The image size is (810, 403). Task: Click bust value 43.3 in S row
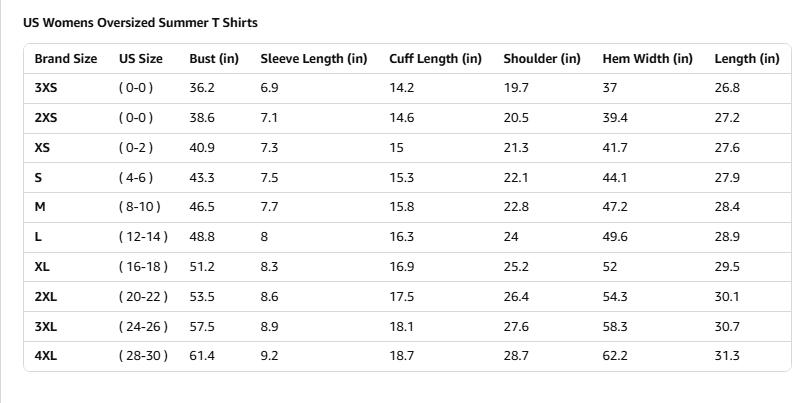click(x=202, y=178)
